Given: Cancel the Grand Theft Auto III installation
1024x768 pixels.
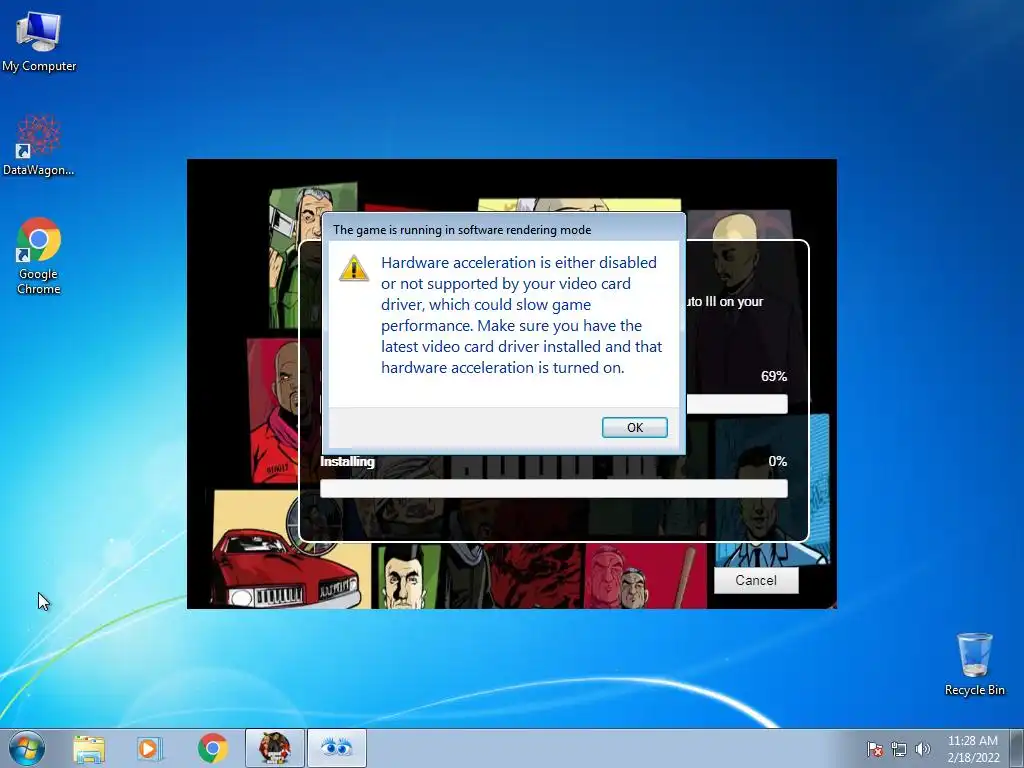Looking at the screenshot, I should [x=756, y=580].
